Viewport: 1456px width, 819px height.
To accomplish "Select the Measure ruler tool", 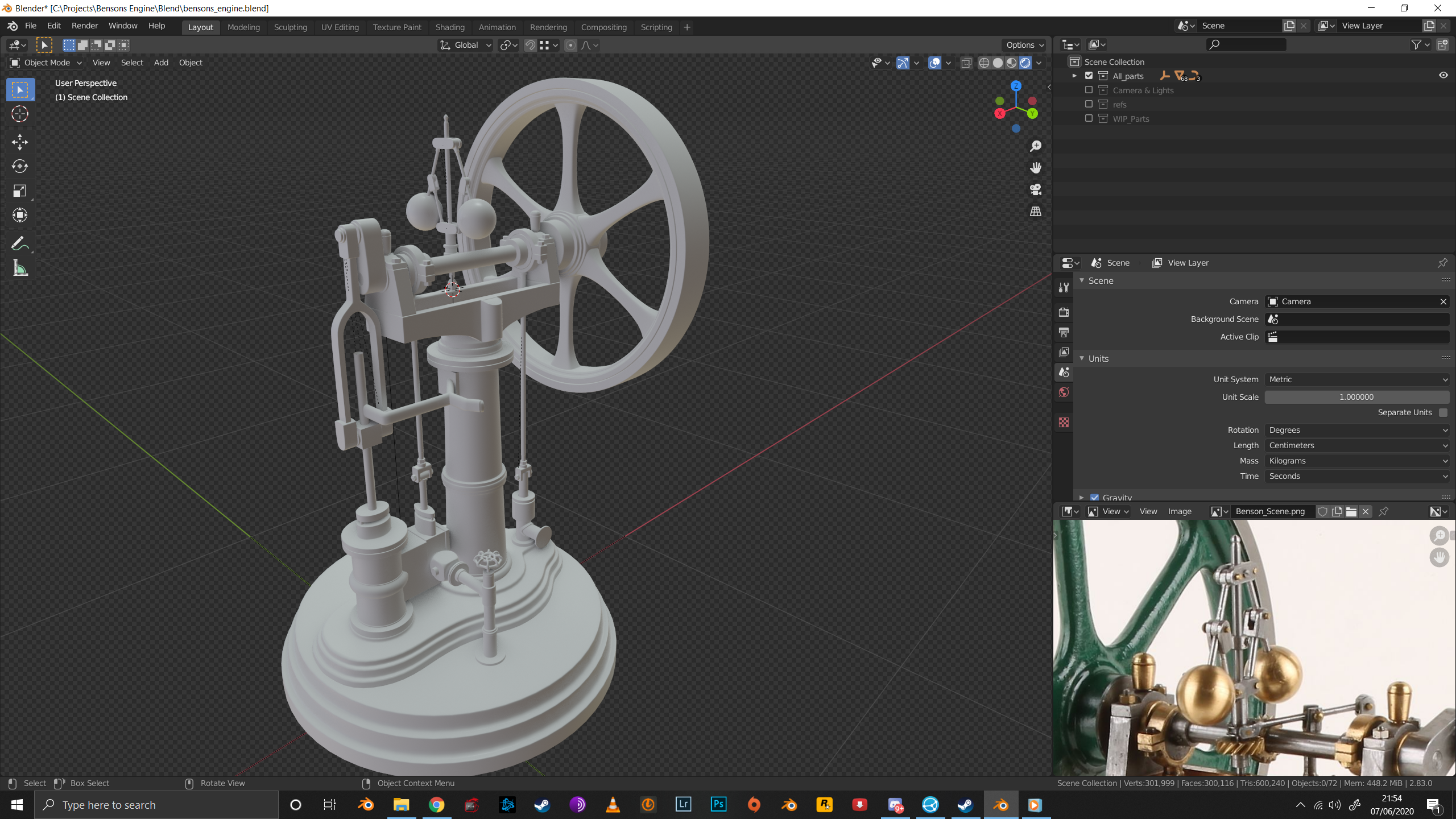I will (20, 268).
